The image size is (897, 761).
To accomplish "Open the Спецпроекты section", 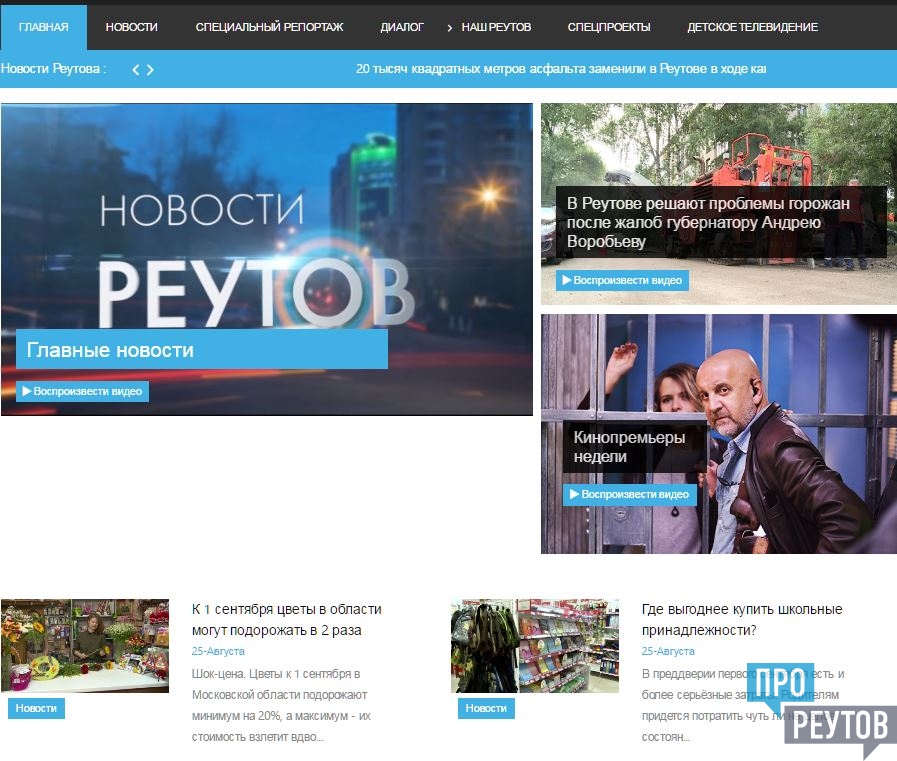I will (x=608, y=27).
